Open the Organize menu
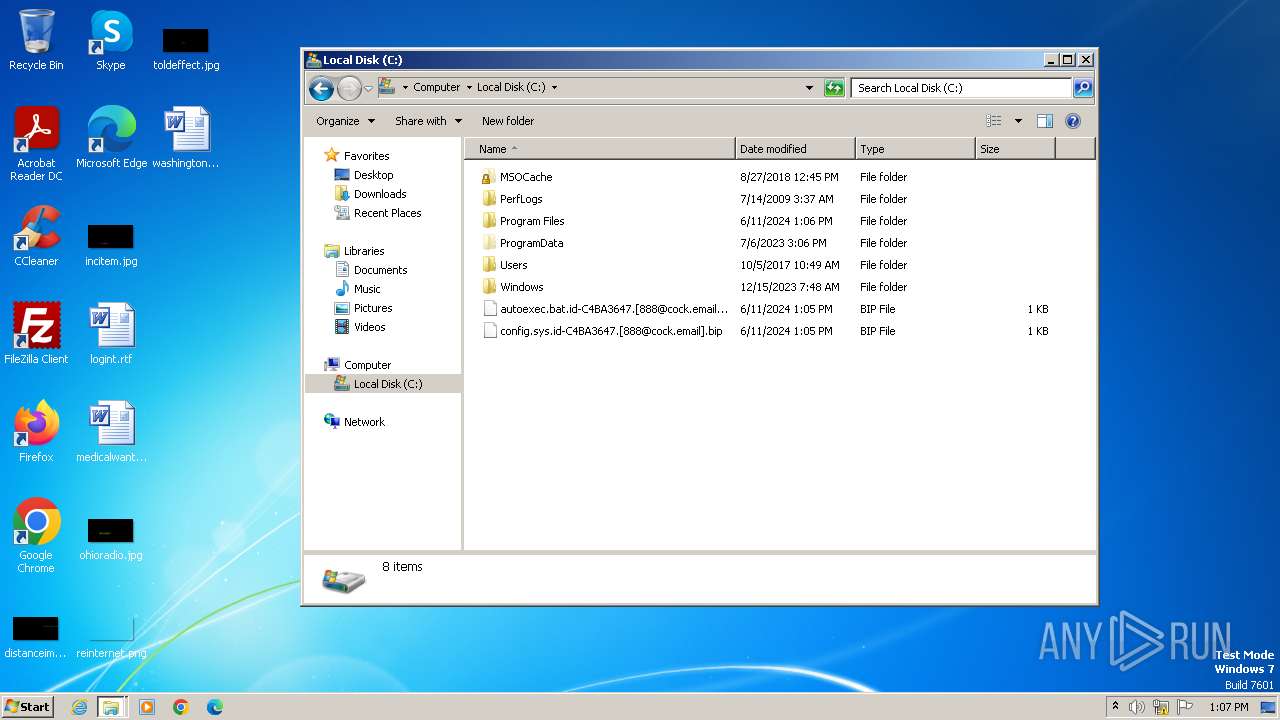1280x720 pixels. coord(345,121)
